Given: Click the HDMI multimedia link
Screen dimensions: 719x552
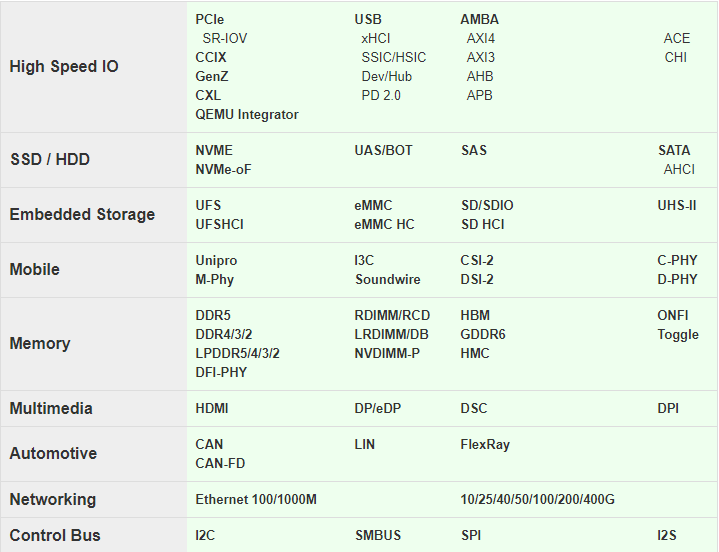Looking at the screenshot, I should click(212, 408).
